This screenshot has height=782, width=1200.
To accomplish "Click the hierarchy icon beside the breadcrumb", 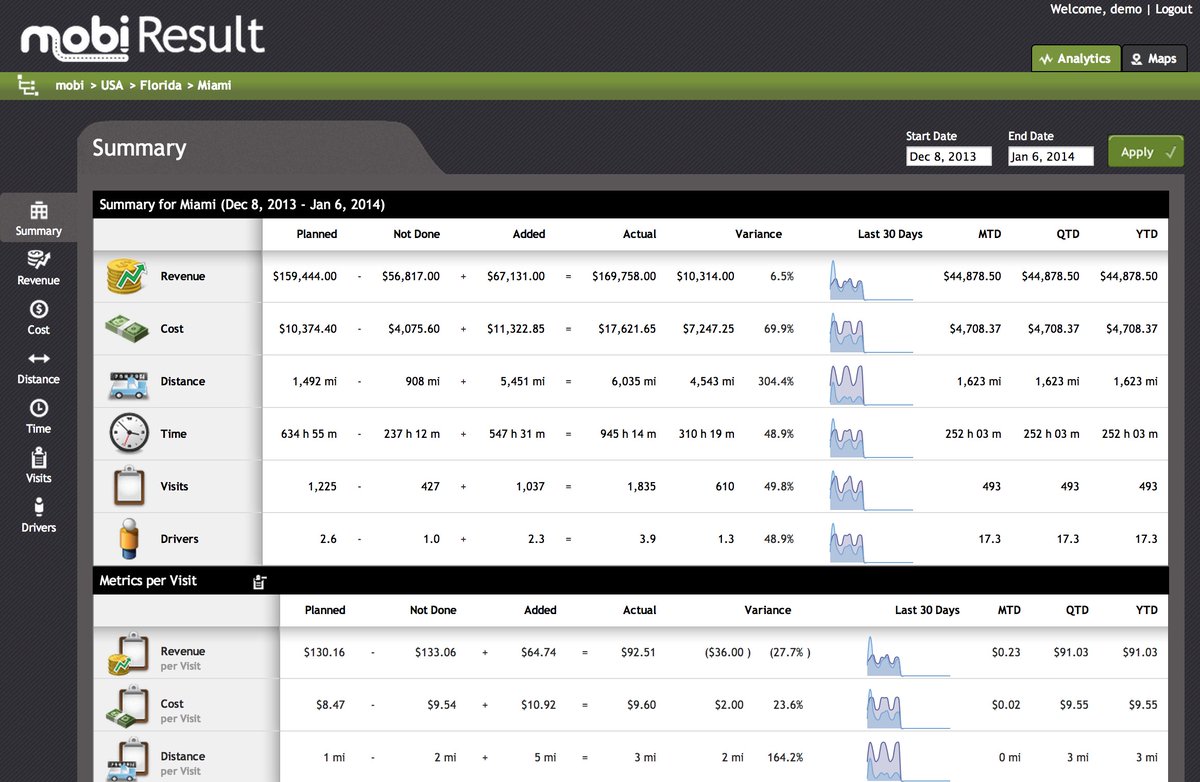I will 26,86.
